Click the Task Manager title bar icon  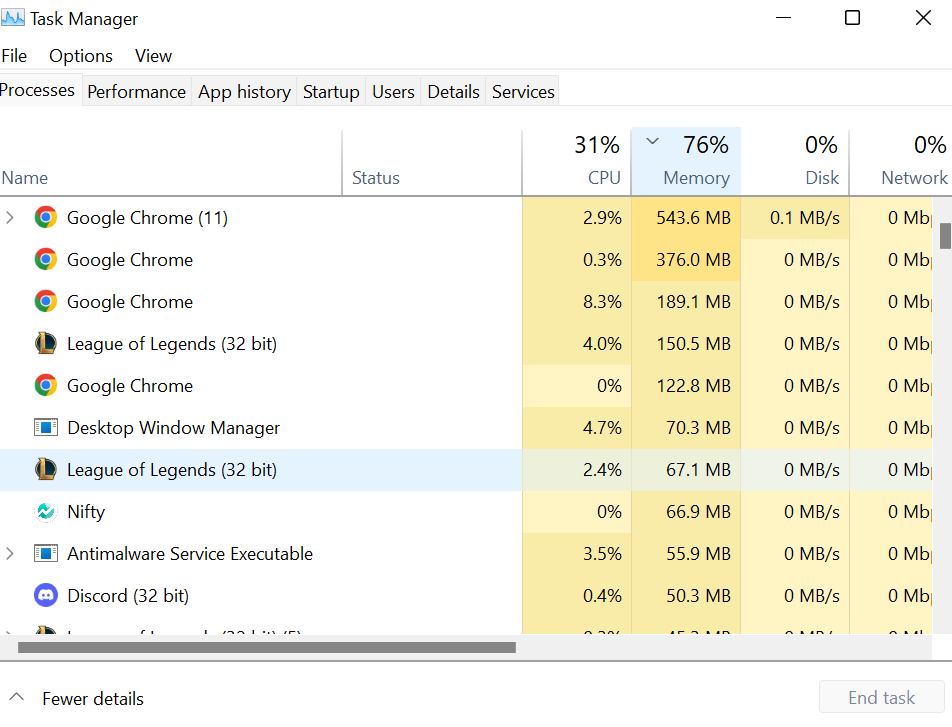(13, 19)
